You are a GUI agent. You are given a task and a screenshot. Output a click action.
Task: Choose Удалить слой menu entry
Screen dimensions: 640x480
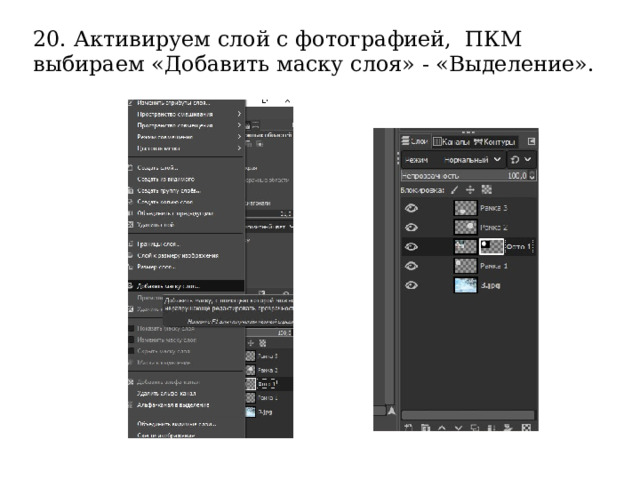coord(187,225)
